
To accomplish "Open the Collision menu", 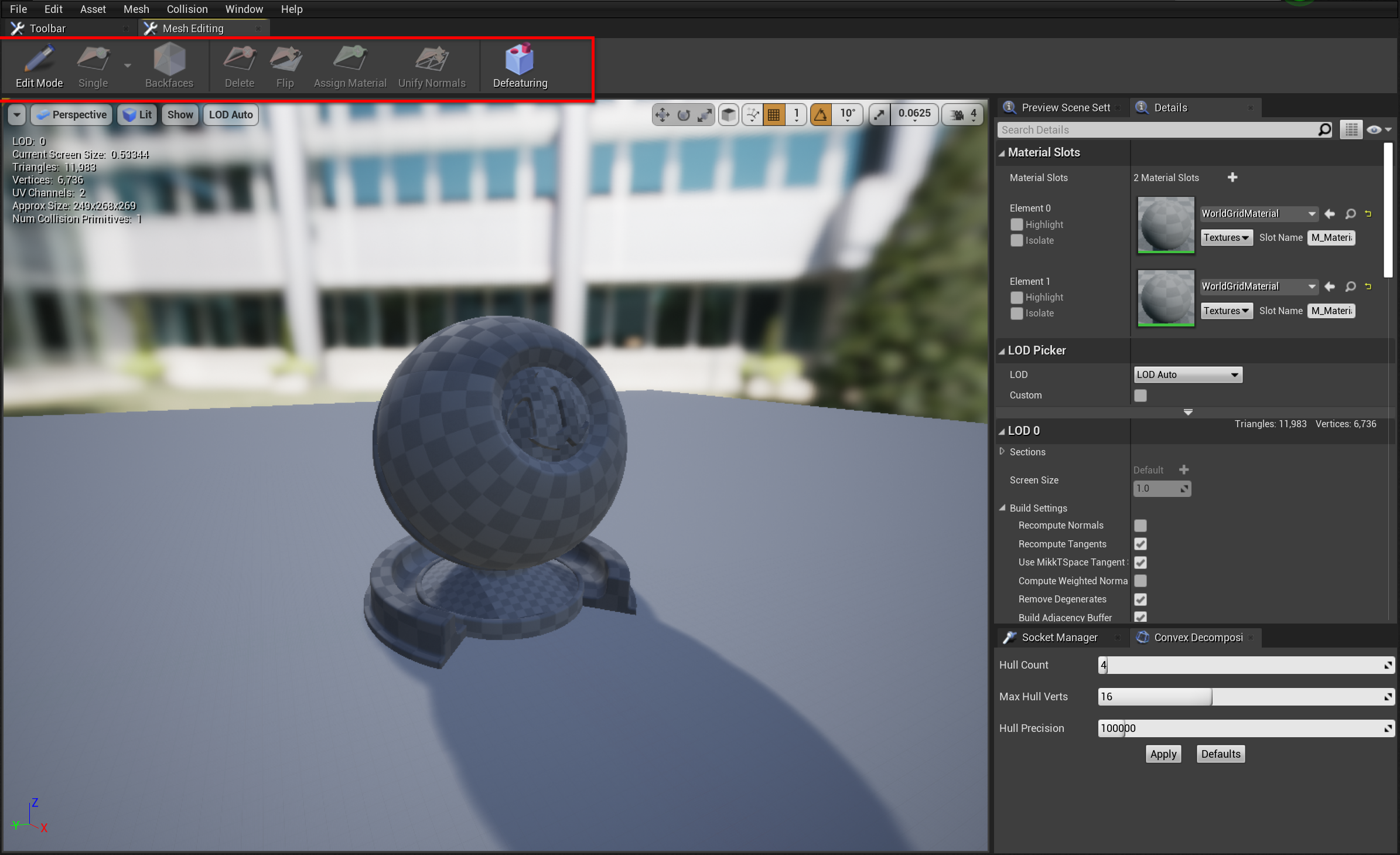I will (x=186, y=9).
